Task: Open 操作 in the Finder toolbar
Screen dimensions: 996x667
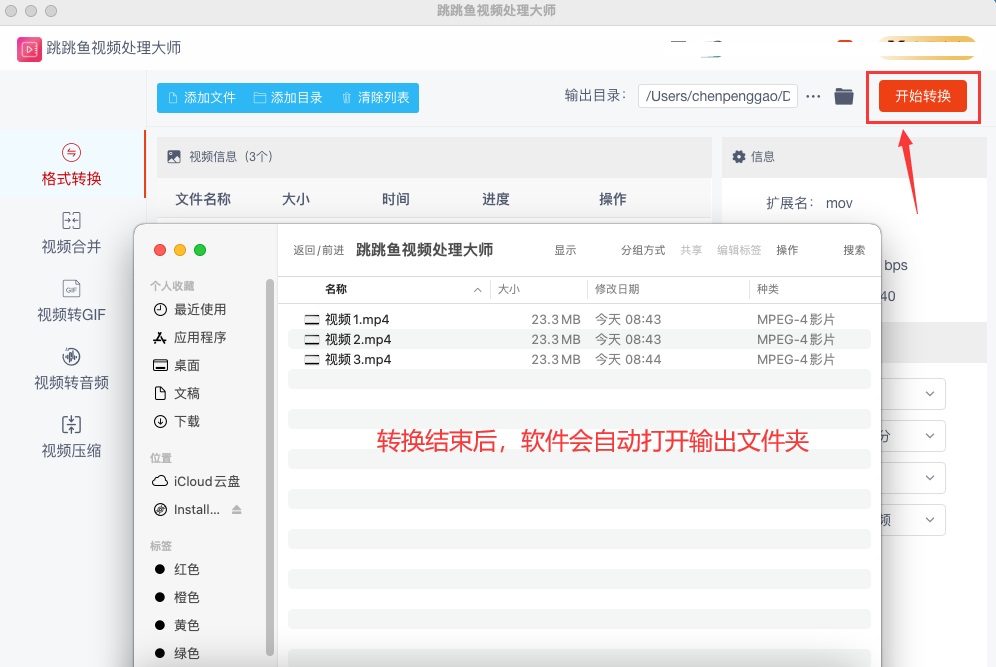Action: point(787,250)
